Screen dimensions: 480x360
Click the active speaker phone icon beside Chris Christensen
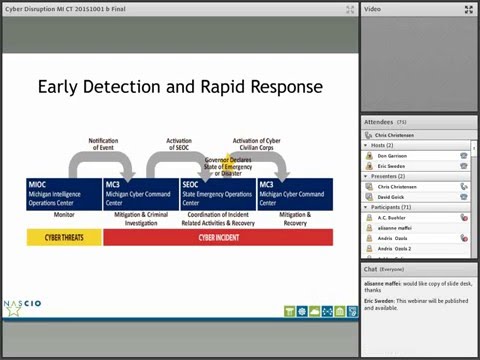coord(368,135)
